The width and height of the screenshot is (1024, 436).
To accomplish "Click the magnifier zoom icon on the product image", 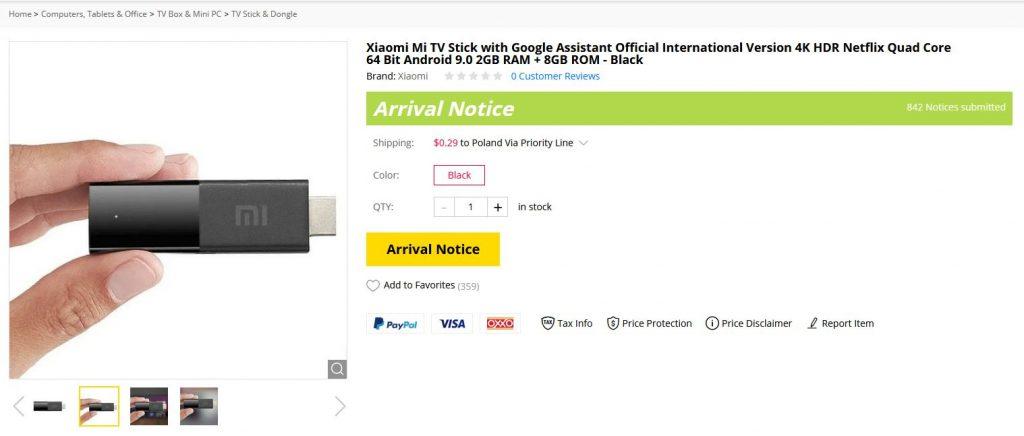I will pyautogui.click(x=337, y=369).
